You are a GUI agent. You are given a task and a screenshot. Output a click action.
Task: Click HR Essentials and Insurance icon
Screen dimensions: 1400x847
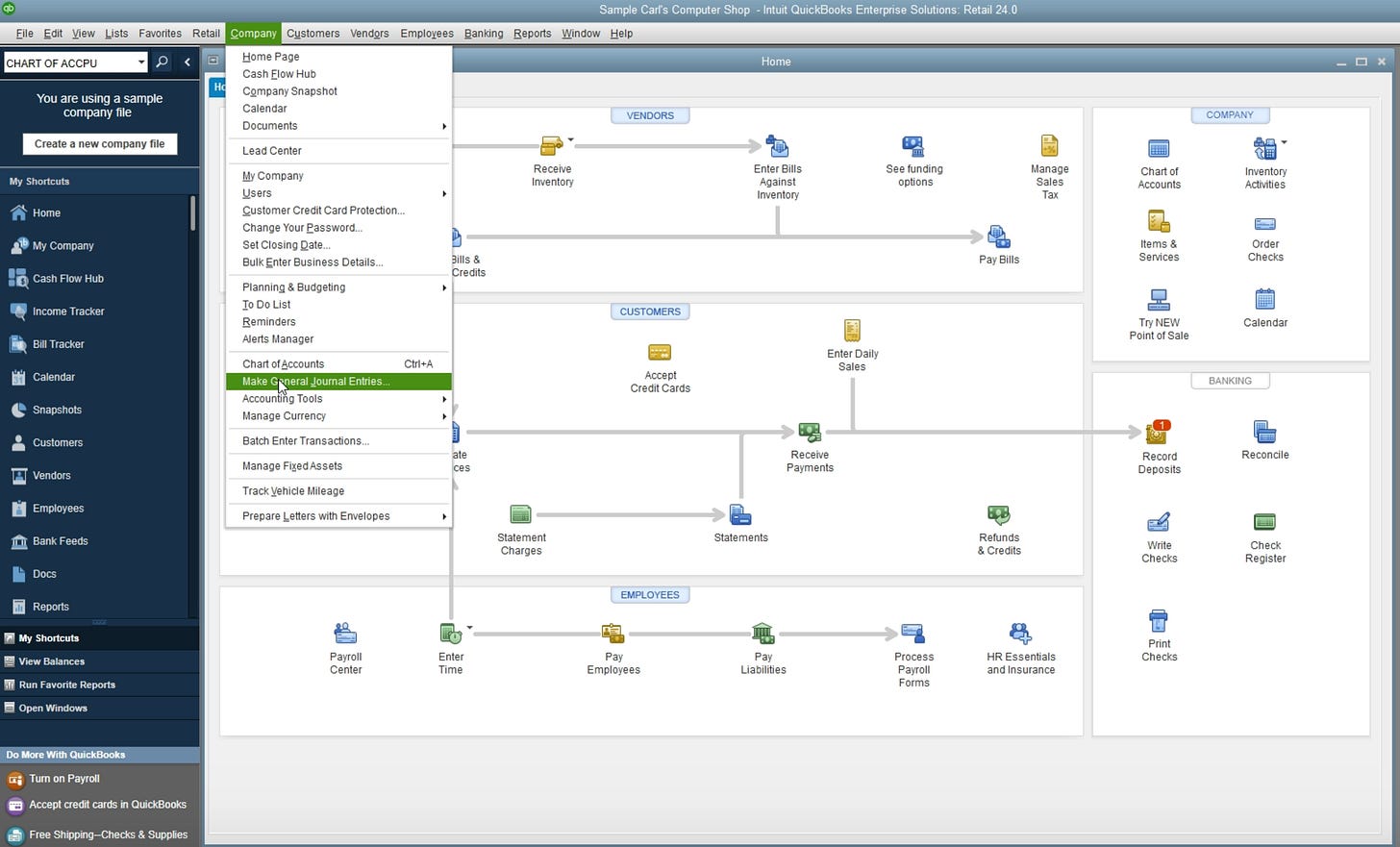(1020, 634)
